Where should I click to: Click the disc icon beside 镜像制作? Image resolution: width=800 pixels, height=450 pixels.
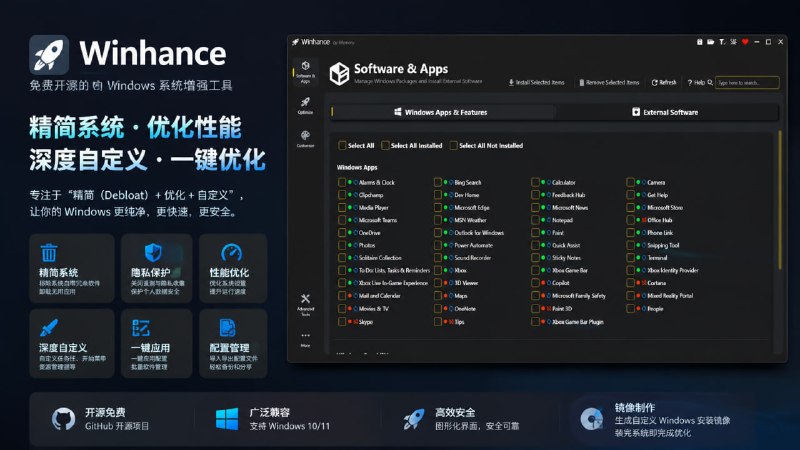click(592, 419)
